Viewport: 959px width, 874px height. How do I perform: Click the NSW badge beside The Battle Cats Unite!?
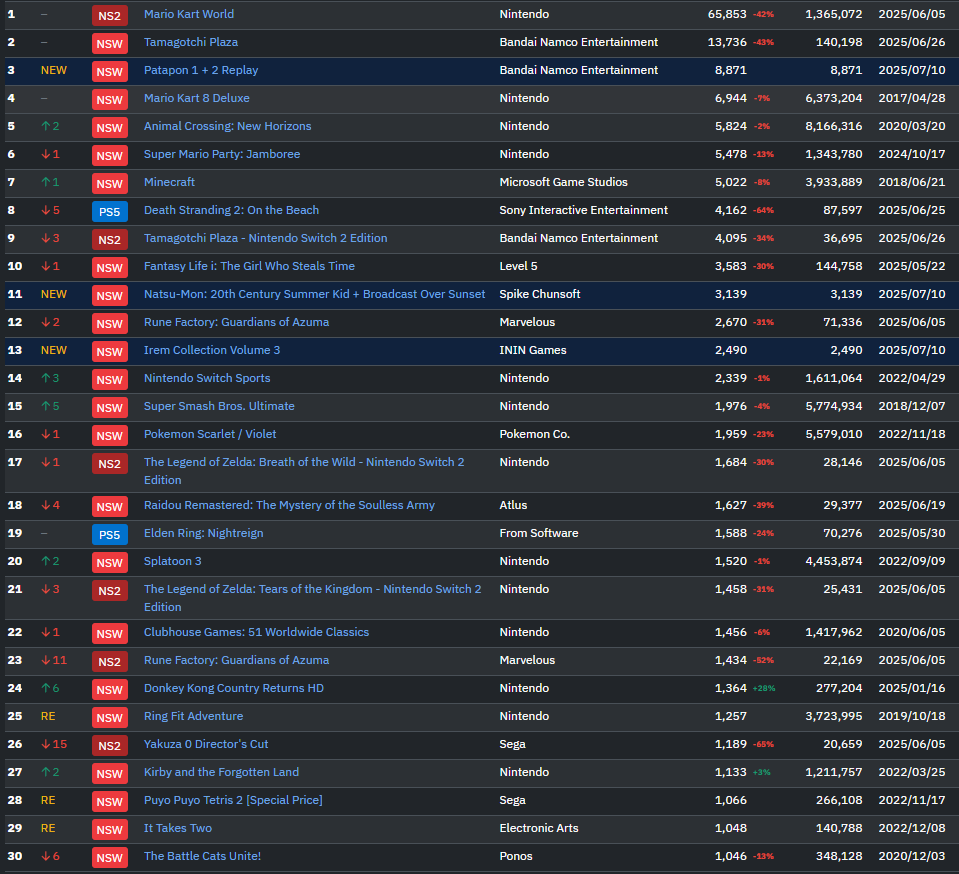[x=109, y=858]
